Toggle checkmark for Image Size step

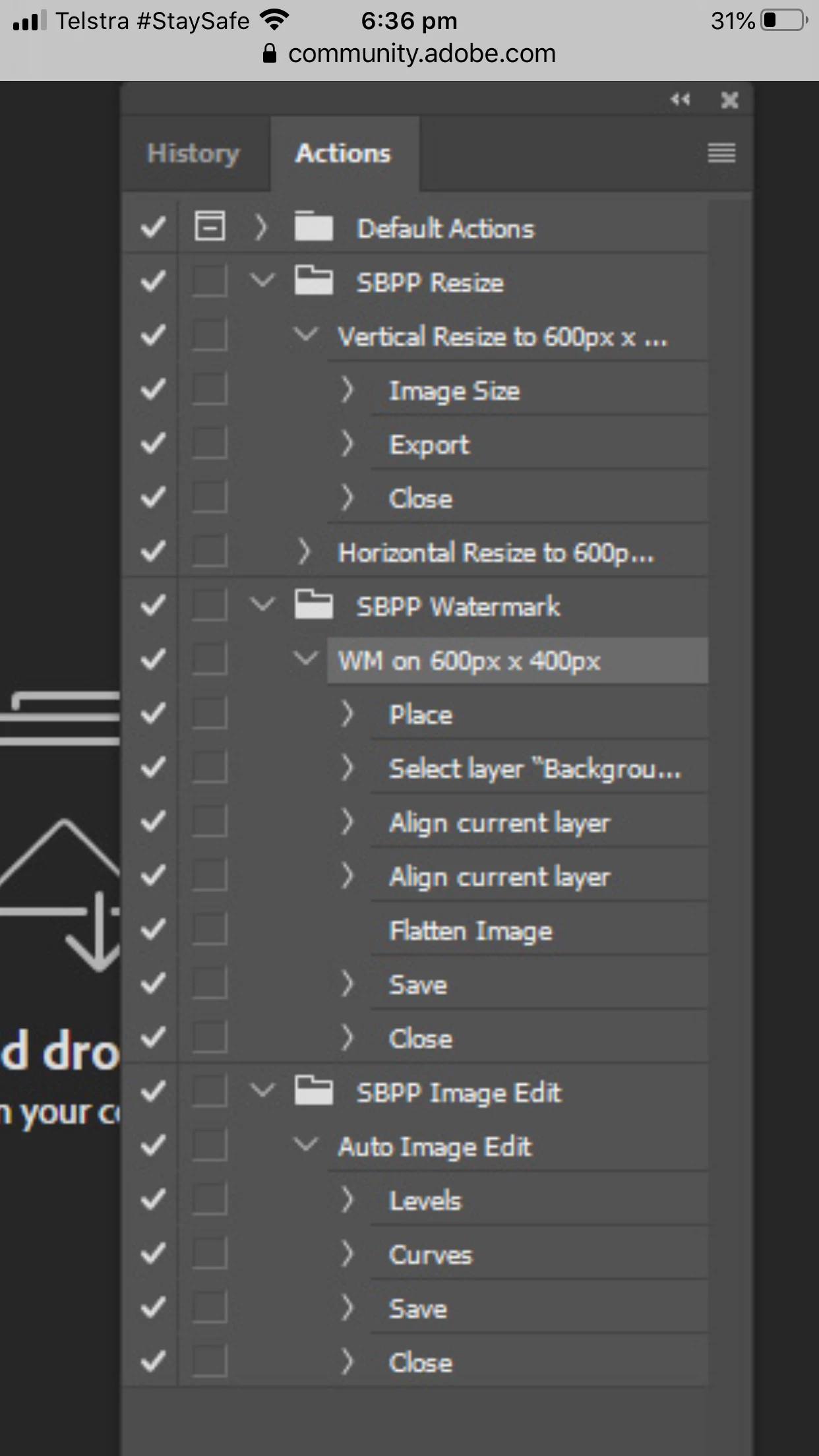(x=153, y=390)
